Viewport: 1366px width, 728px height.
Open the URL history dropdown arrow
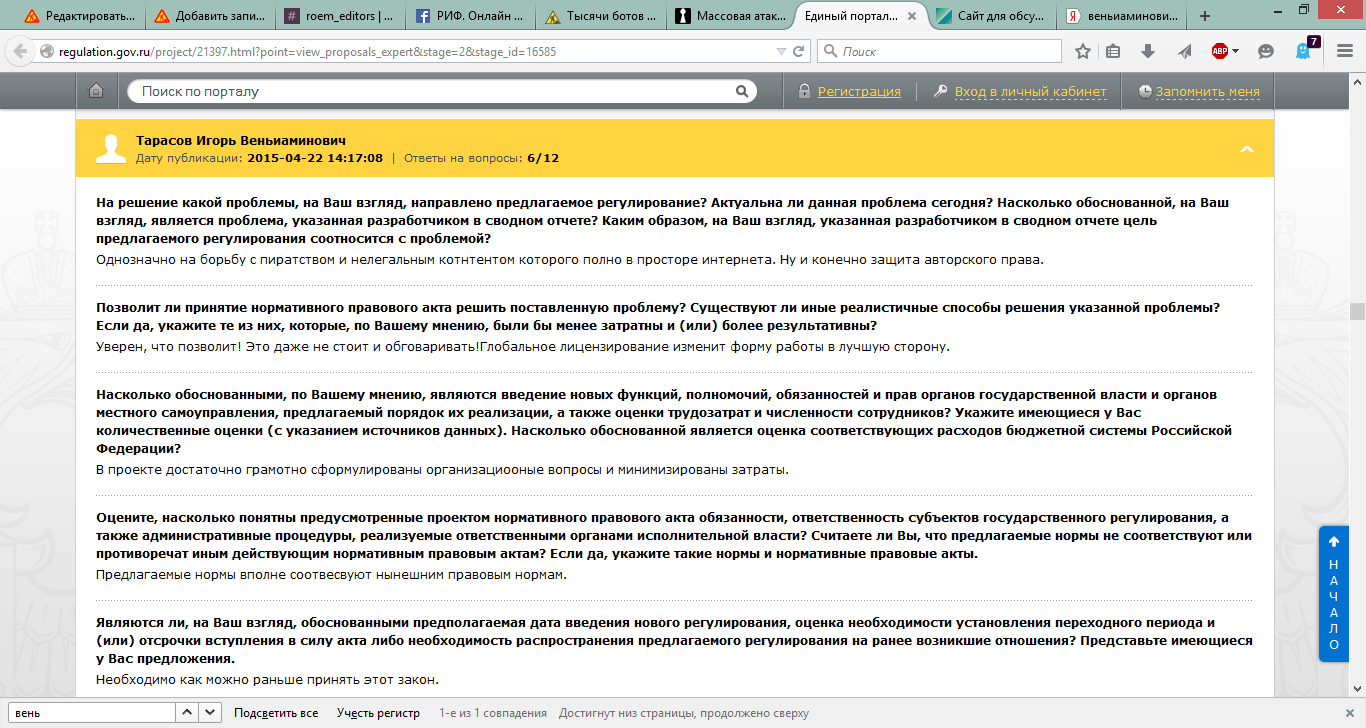(781, 51)
